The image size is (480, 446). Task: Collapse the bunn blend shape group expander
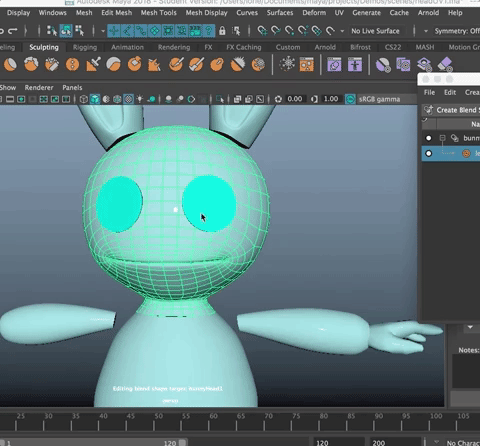(442, 137)
